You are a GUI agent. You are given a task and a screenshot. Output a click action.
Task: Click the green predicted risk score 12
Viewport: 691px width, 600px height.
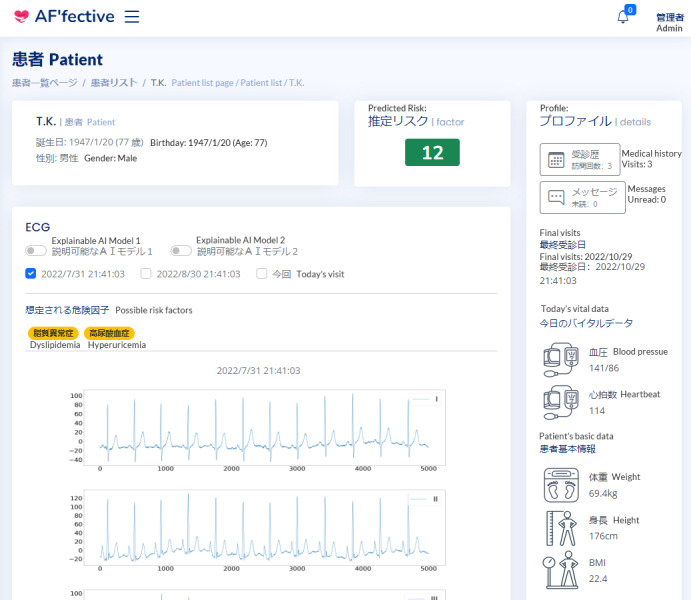tap(432, 152)
